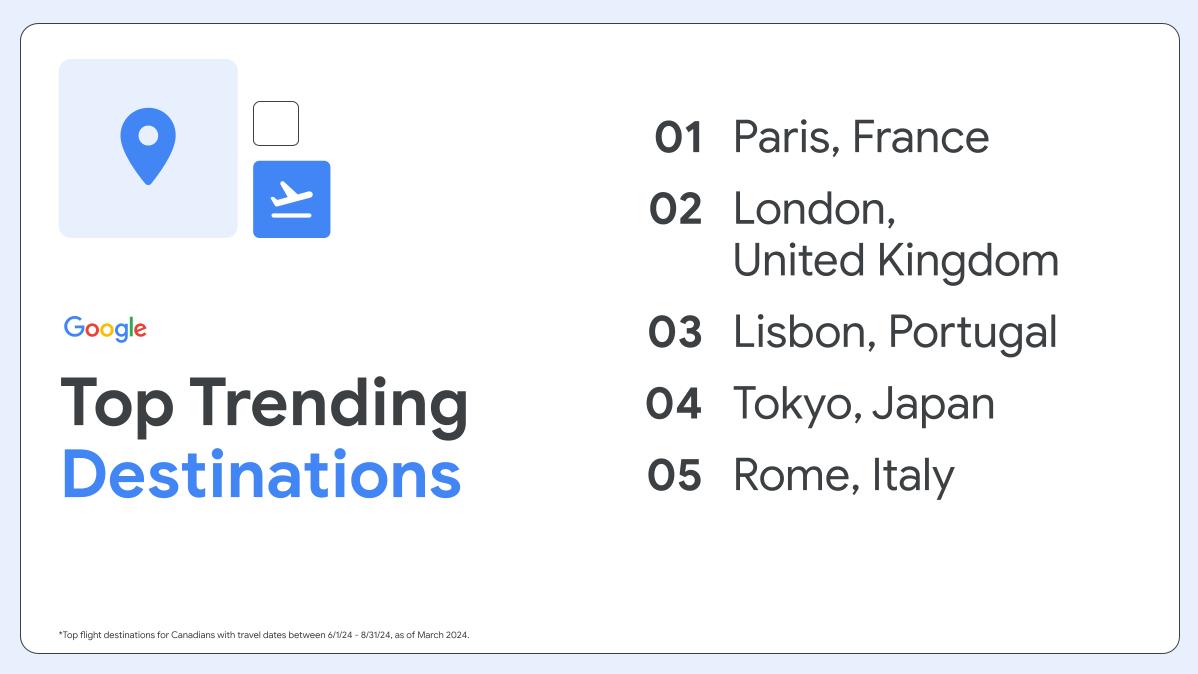Click the empty white rounded square
1198x674 pixels.
pos(276,123)
